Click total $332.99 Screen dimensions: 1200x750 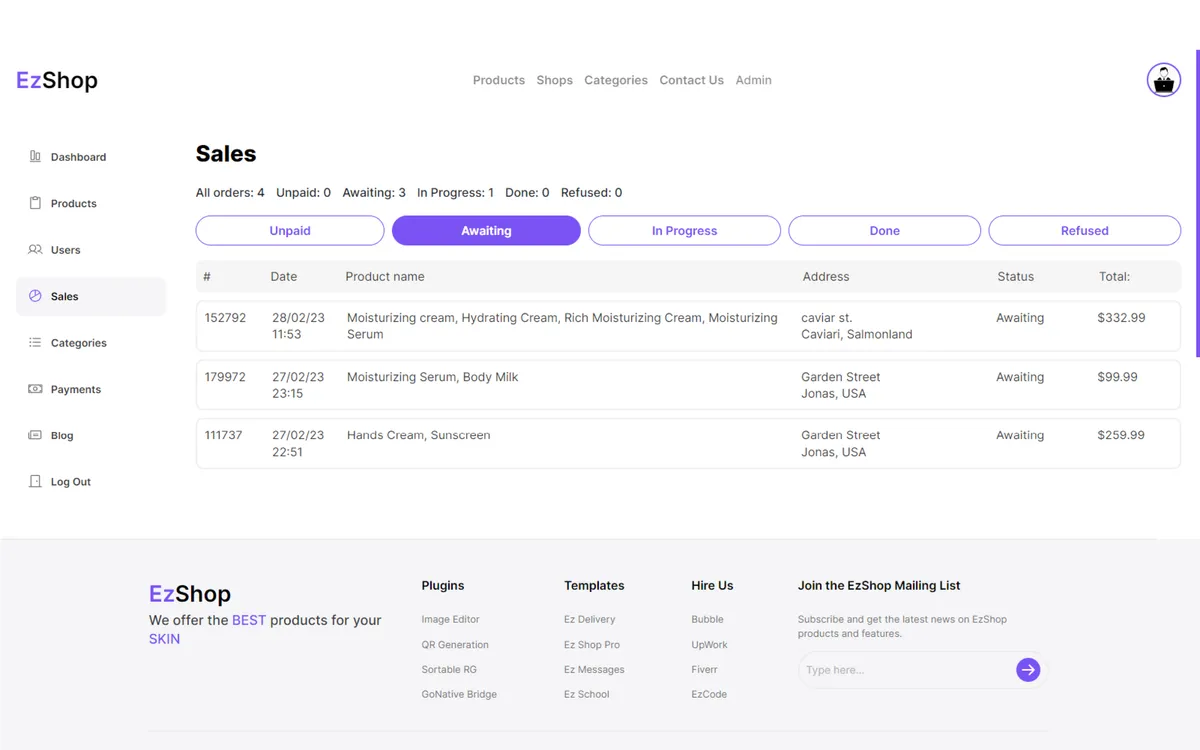1121,318
